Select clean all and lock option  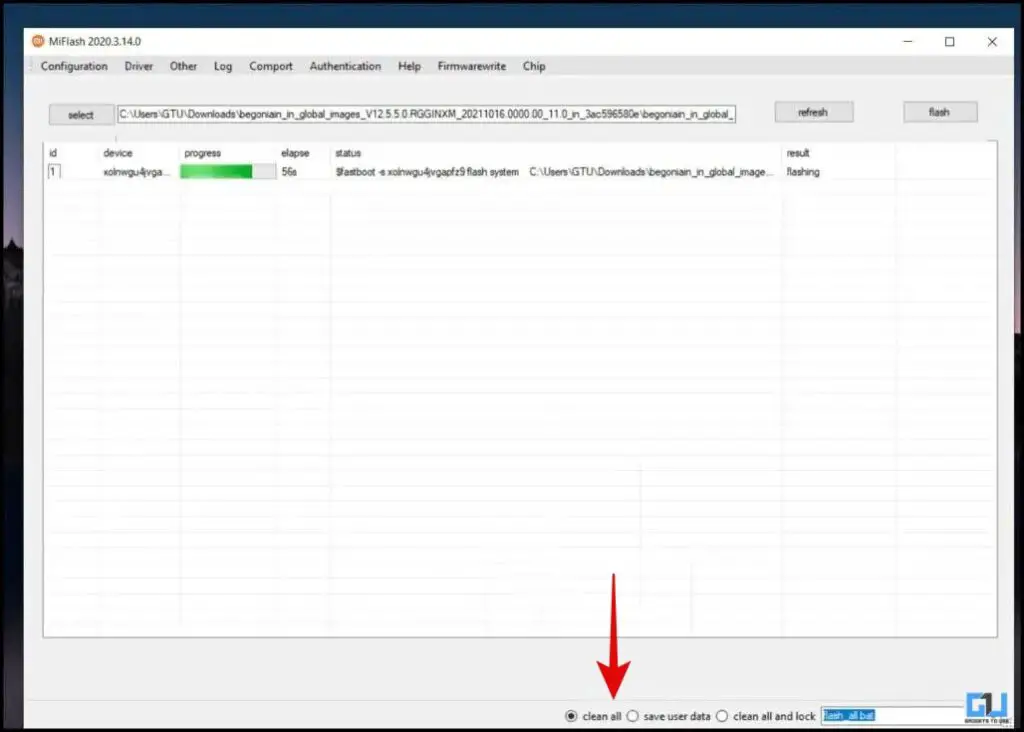722,716
